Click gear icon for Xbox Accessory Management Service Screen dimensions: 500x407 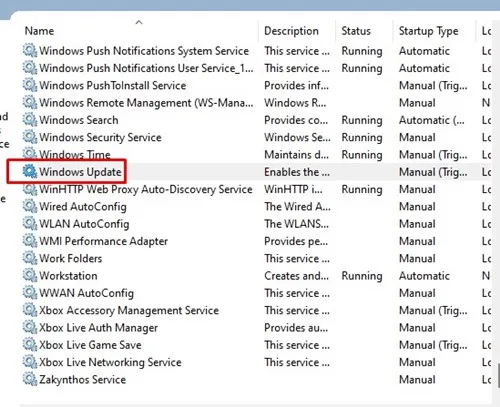point(30,310)
